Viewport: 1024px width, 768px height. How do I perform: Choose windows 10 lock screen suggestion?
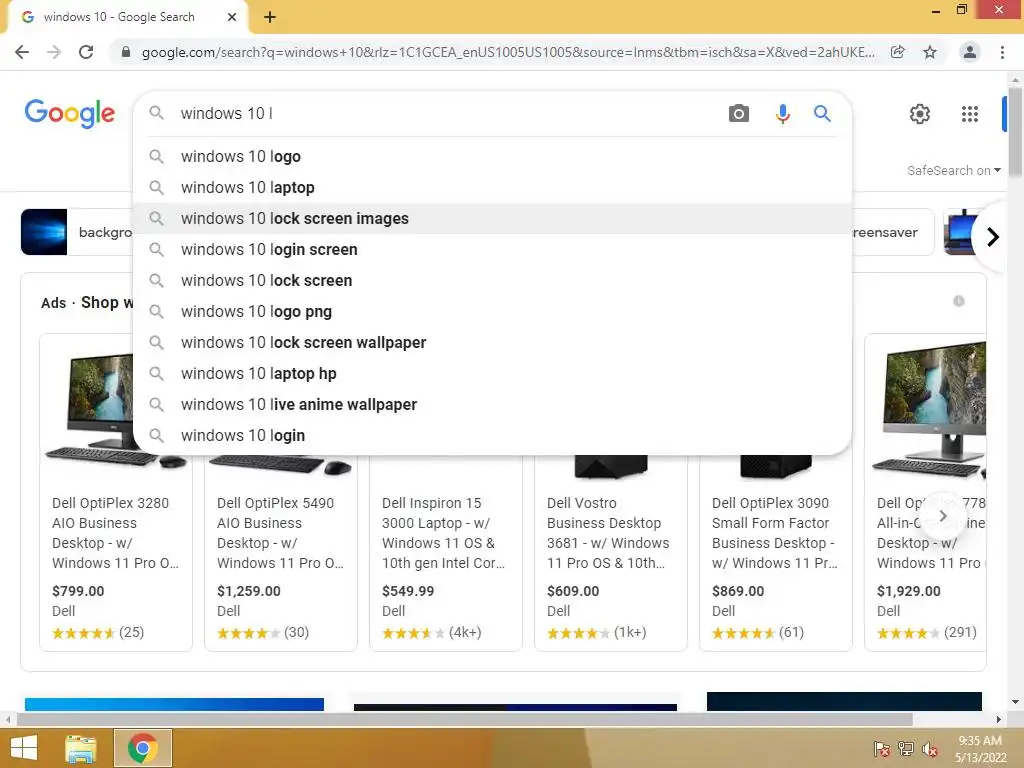(492, 281)
